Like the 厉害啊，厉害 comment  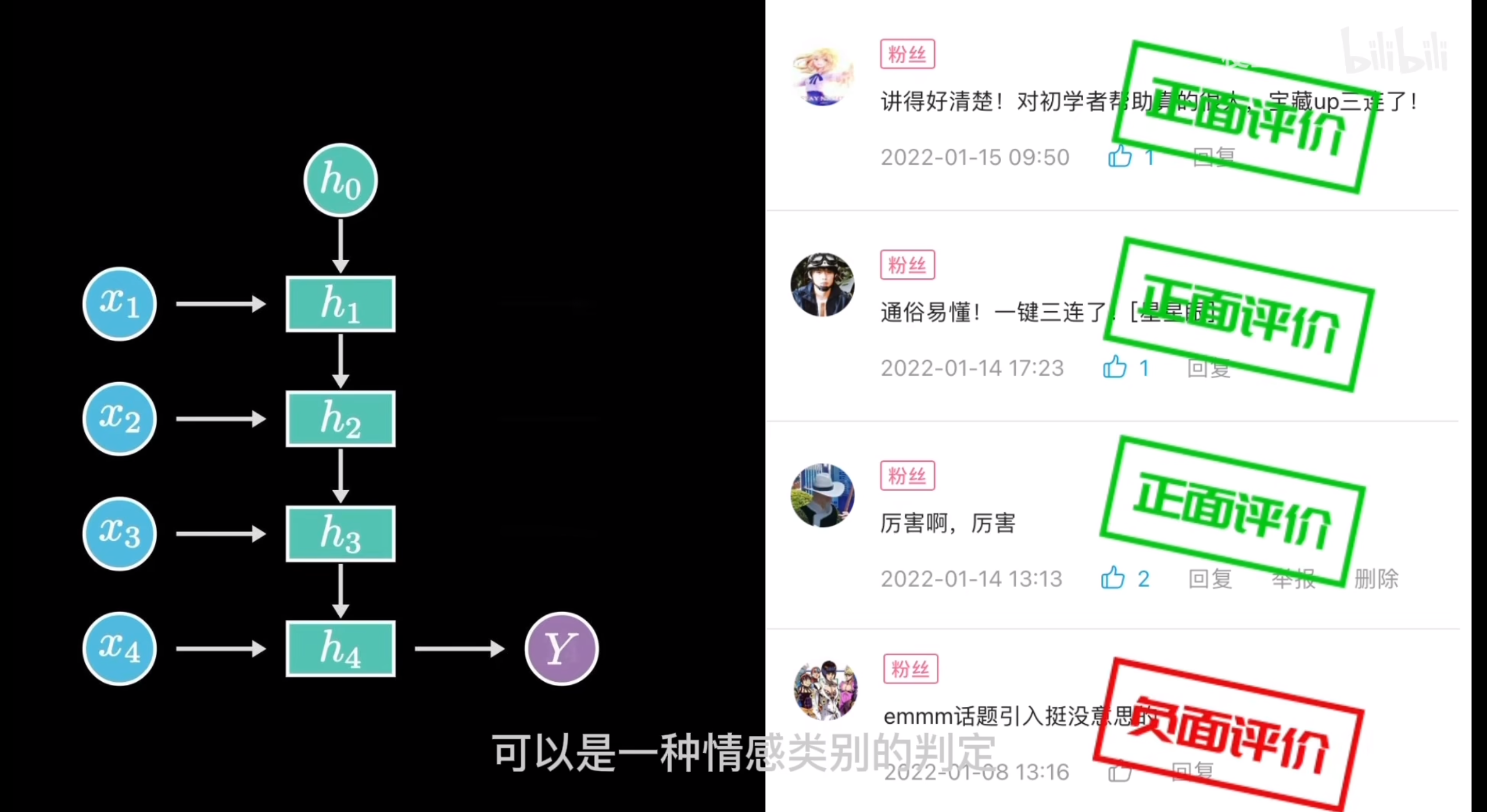click(x=1113, y=578)
